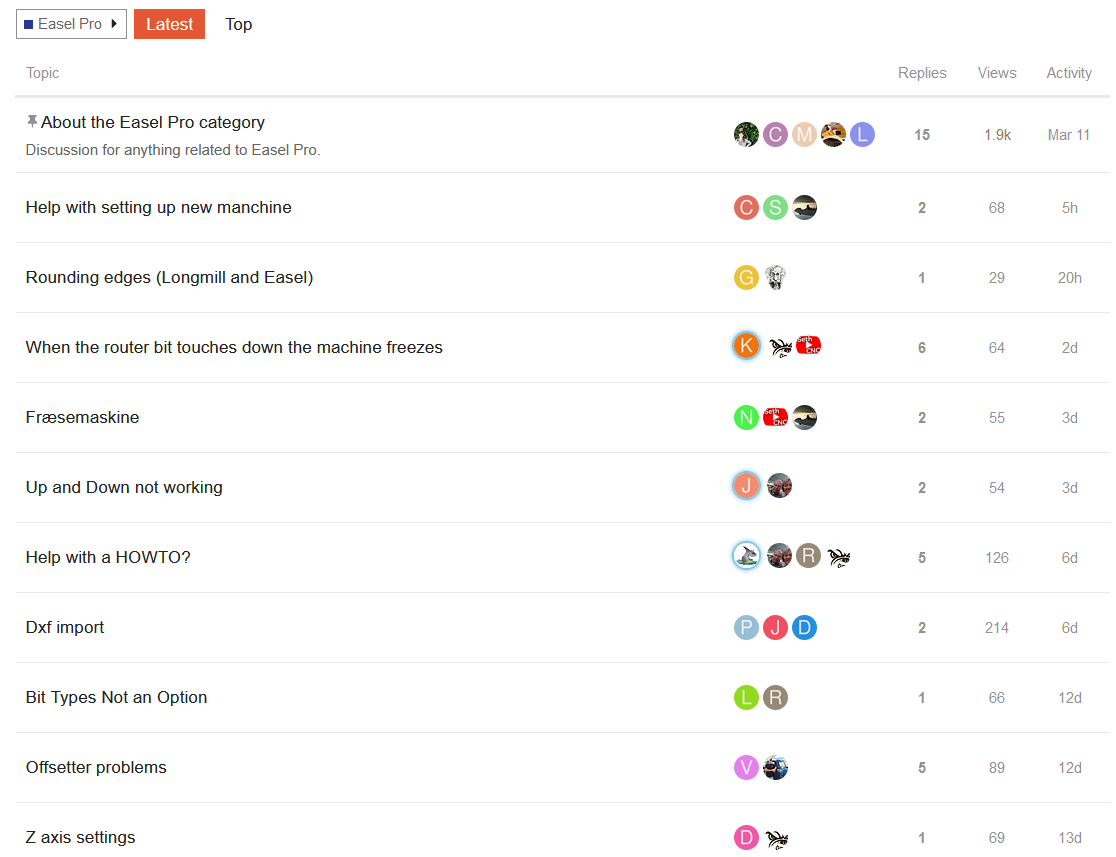
Task: Open the Easel Pro category dropdown
Action: (x=71, y=24)
